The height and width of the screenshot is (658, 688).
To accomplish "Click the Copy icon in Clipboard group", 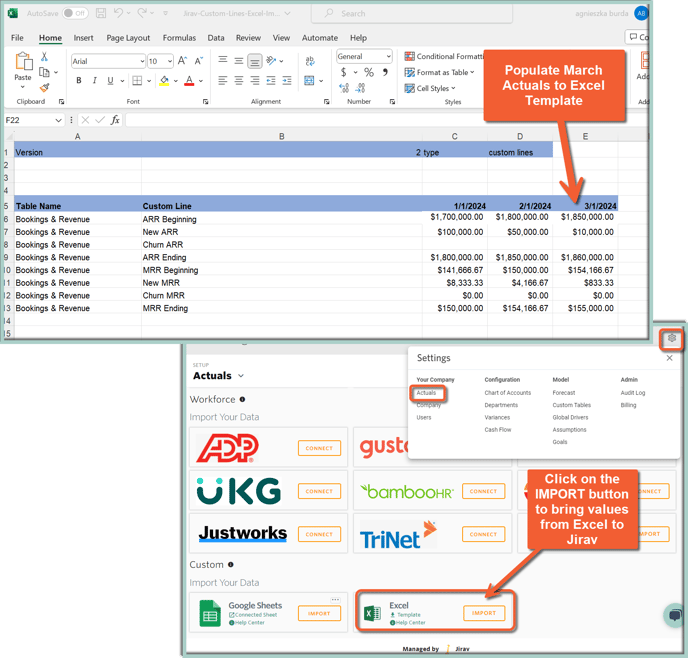I will pyautogui.click(x=44, y=72).
